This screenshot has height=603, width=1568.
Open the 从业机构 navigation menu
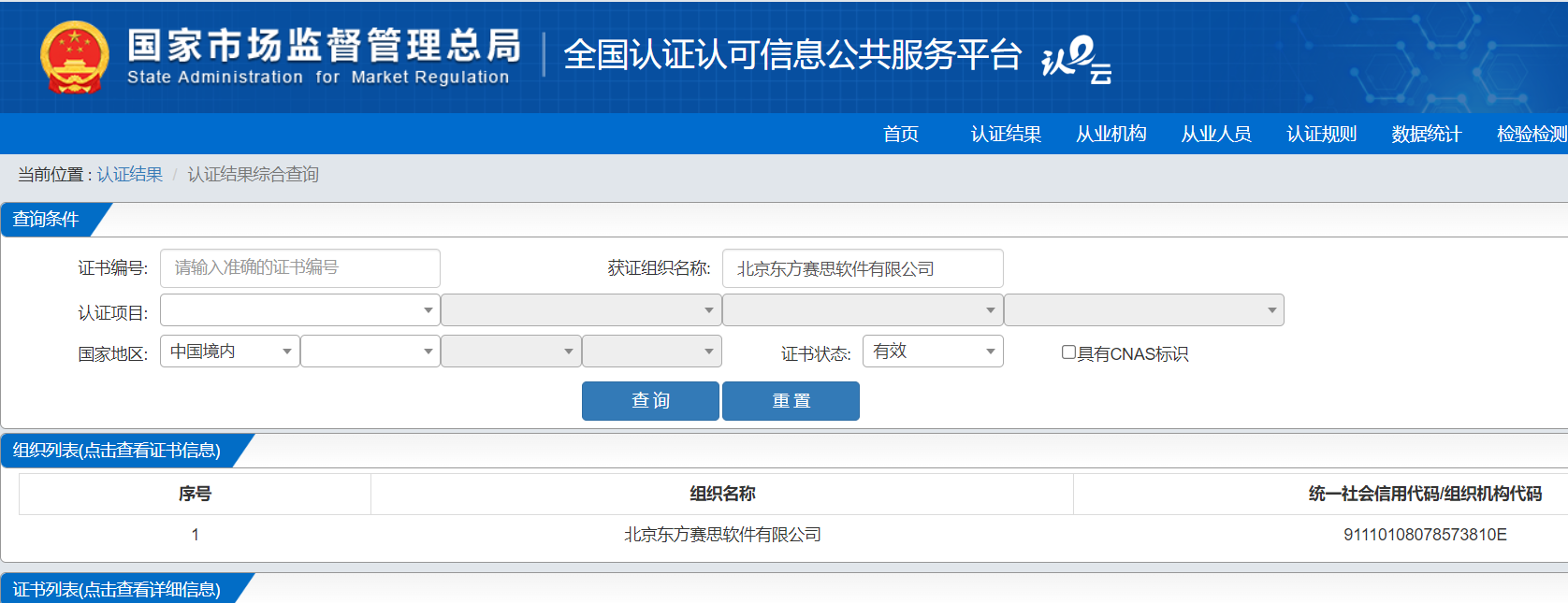[1111, 134]
